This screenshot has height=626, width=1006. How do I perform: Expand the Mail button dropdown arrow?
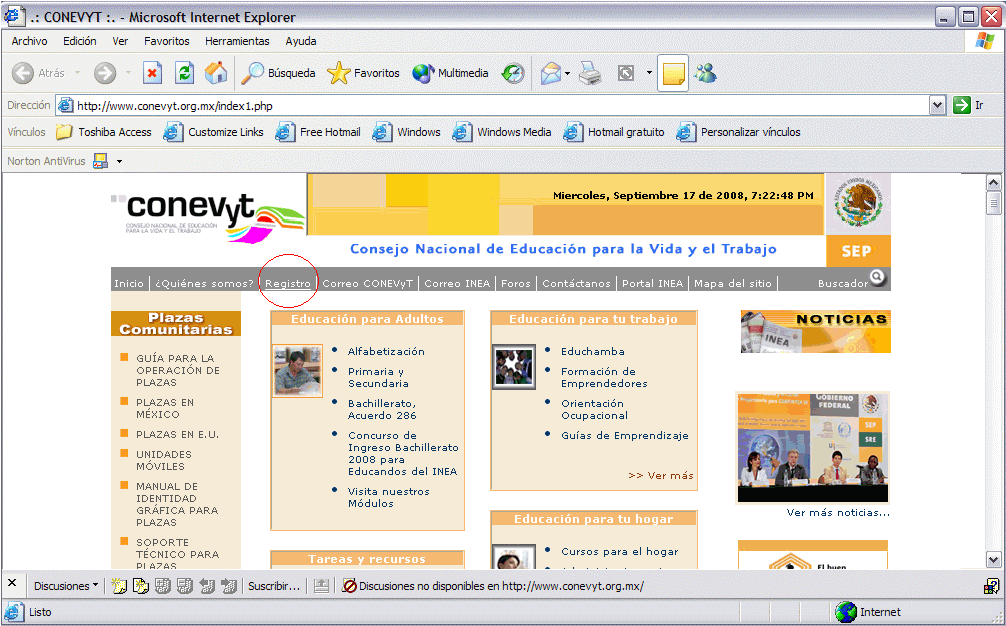tap(567, 73)
